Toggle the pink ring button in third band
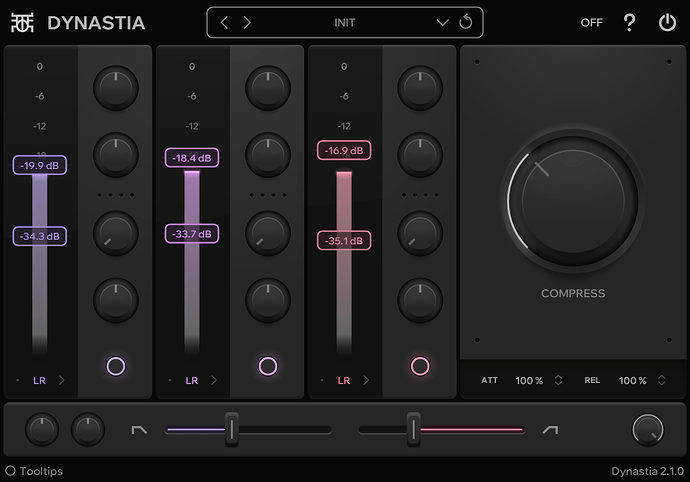Viewport: 690px width, 482px height. (420, 366)
